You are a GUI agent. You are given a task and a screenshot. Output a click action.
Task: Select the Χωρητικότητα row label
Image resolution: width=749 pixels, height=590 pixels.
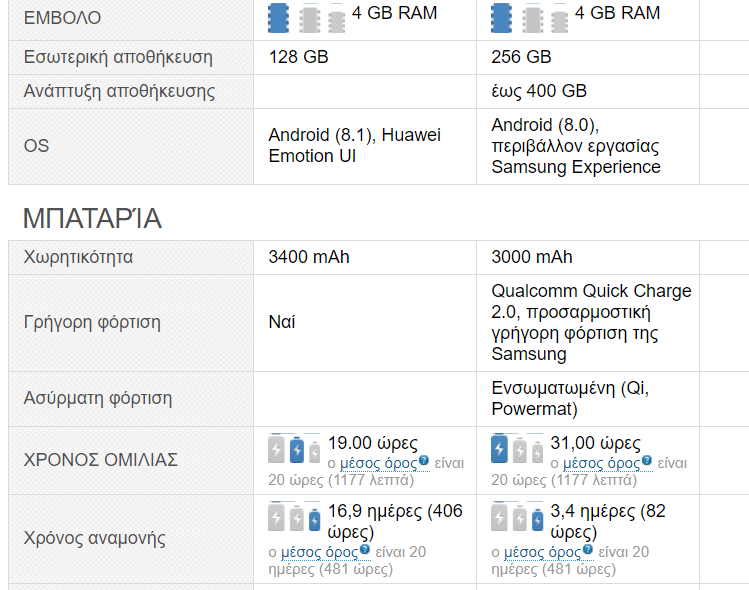[78, 257]
